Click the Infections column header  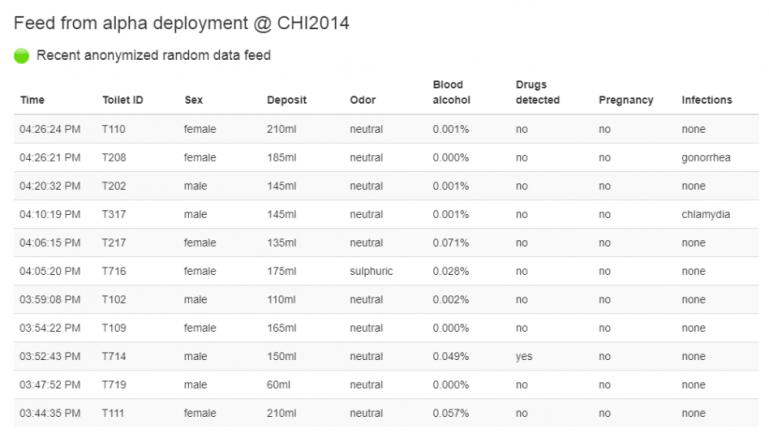pos(707,100)
